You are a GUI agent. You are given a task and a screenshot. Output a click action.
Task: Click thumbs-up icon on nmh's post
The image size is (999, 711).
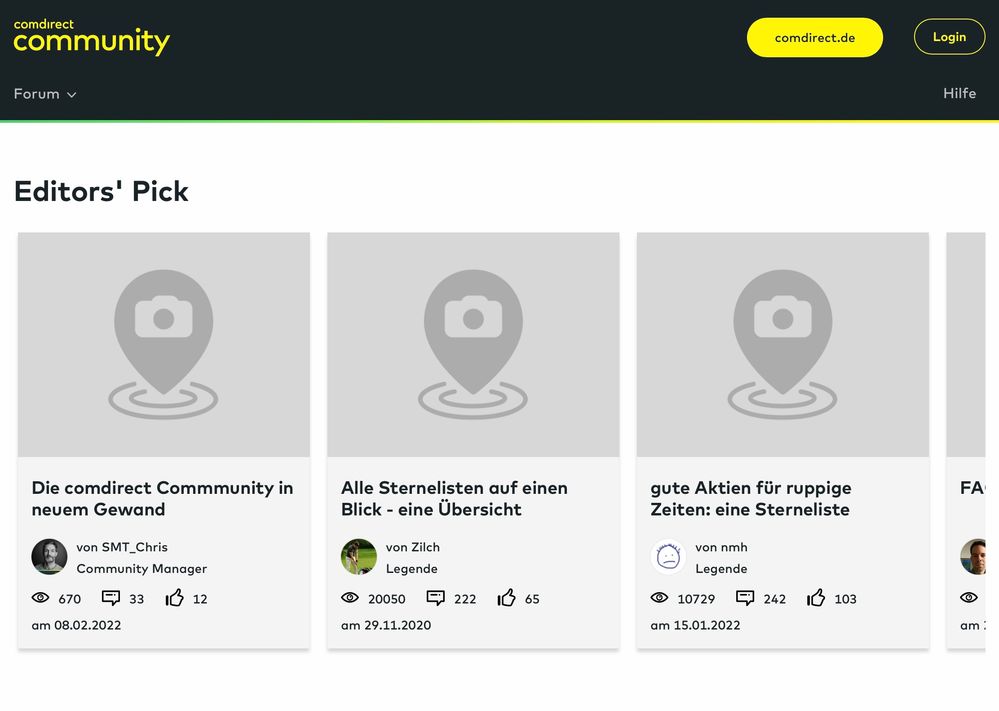(x=816, y=598)
